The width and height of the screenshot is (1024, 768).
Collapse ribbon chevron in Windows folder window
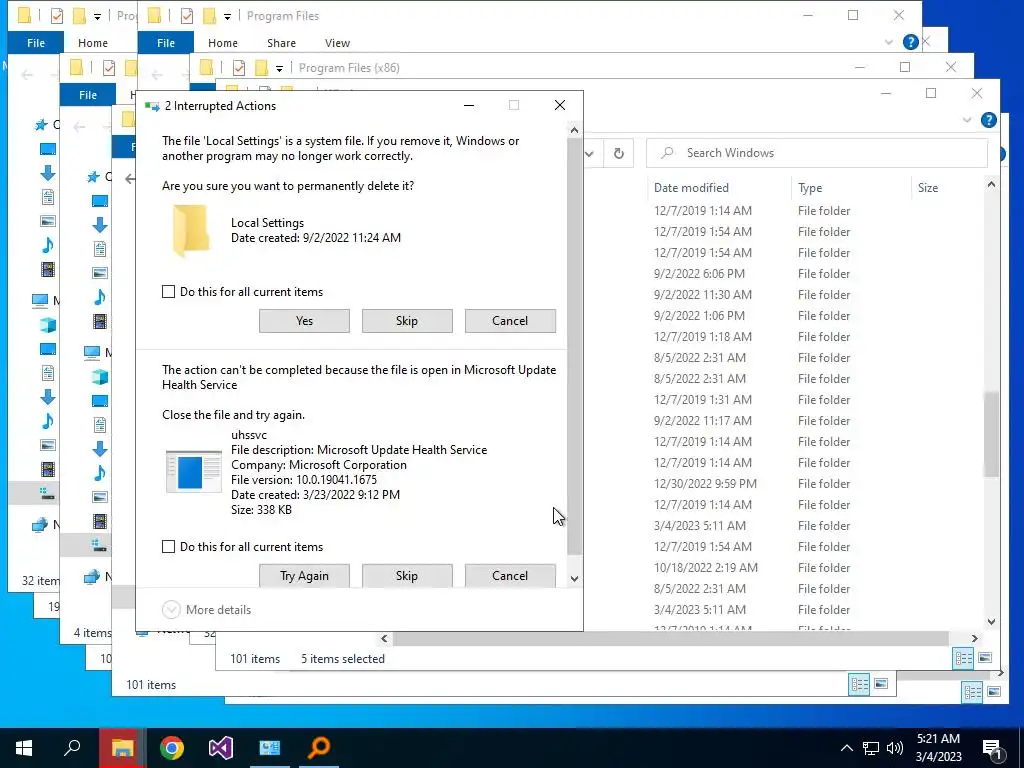[967, 120]
